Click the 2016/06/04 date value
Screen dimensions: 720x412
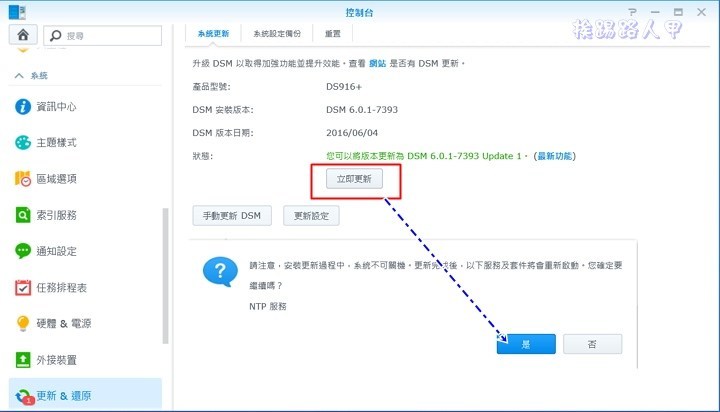pyautogui.click(x=352, y=133)
